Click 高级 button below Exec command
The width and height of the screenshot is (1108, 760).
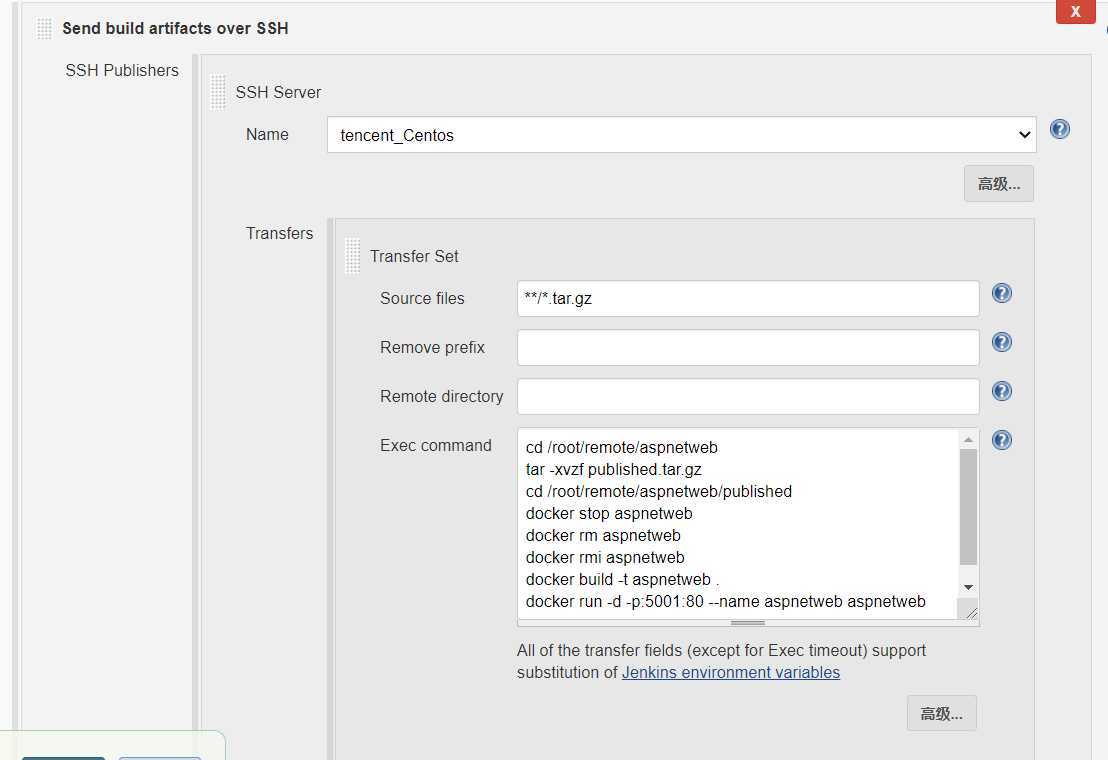pyautogui.click(x=941, y=713)
